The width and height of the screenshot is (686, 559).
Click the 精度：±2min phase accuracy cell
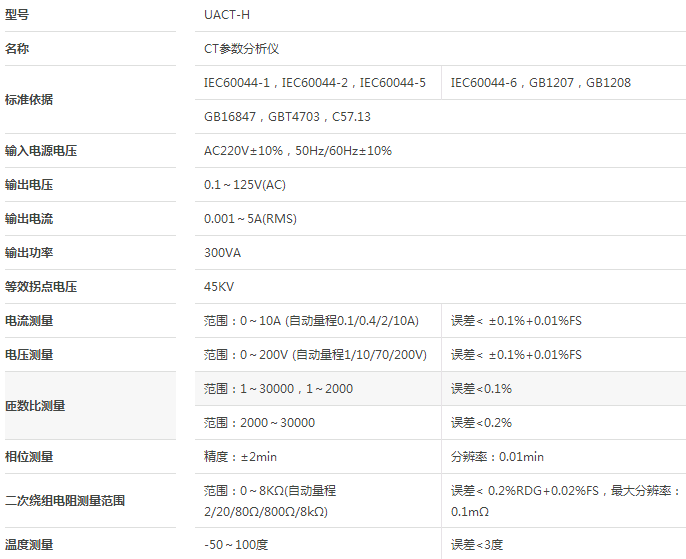click(240, 457)
